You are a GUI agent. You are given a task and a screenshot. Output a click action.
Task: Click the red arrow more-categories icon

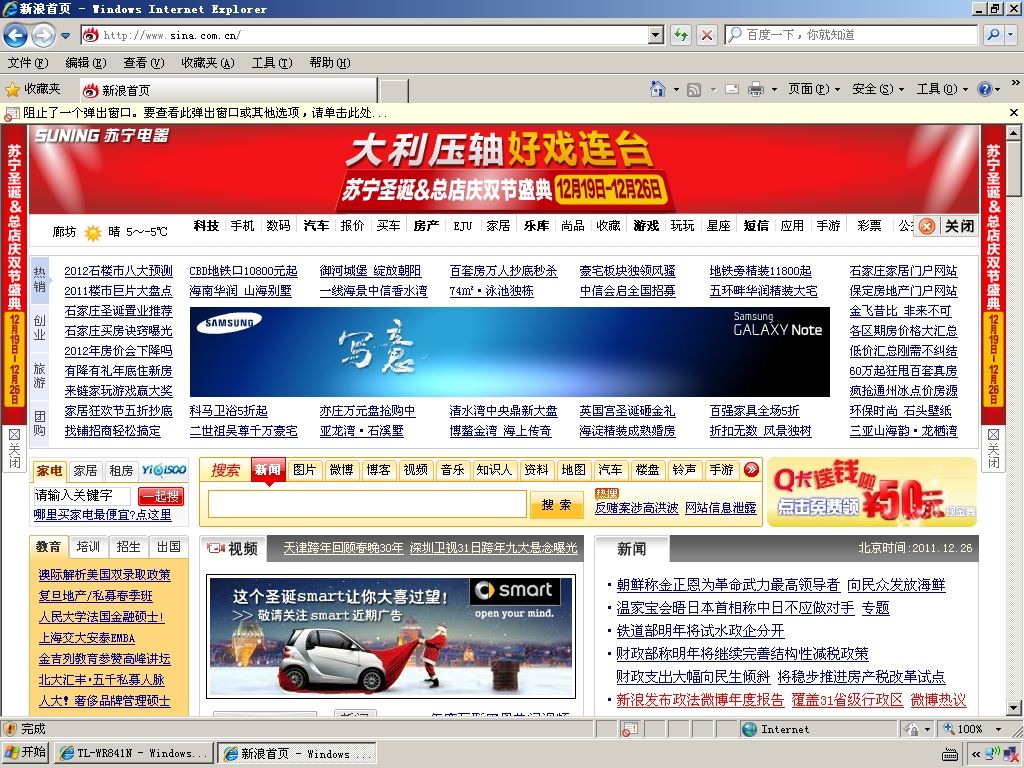click(x=751, y=470)
